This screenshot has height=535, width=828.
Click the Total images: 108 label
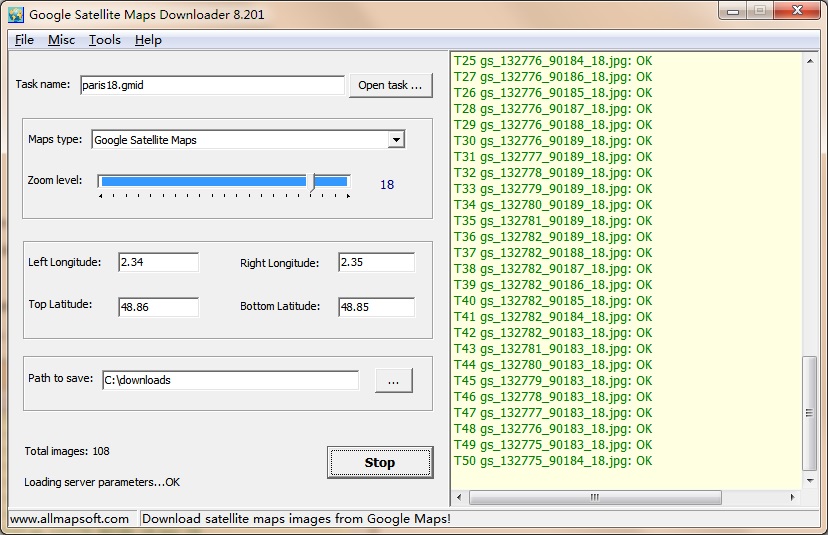coord(67,451)
